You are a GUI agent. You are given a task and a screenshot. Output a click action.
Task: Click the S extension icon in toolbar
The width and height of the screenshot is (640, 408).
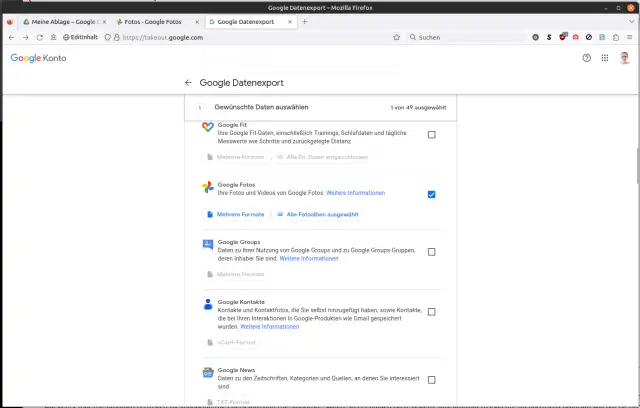point(549,37)
